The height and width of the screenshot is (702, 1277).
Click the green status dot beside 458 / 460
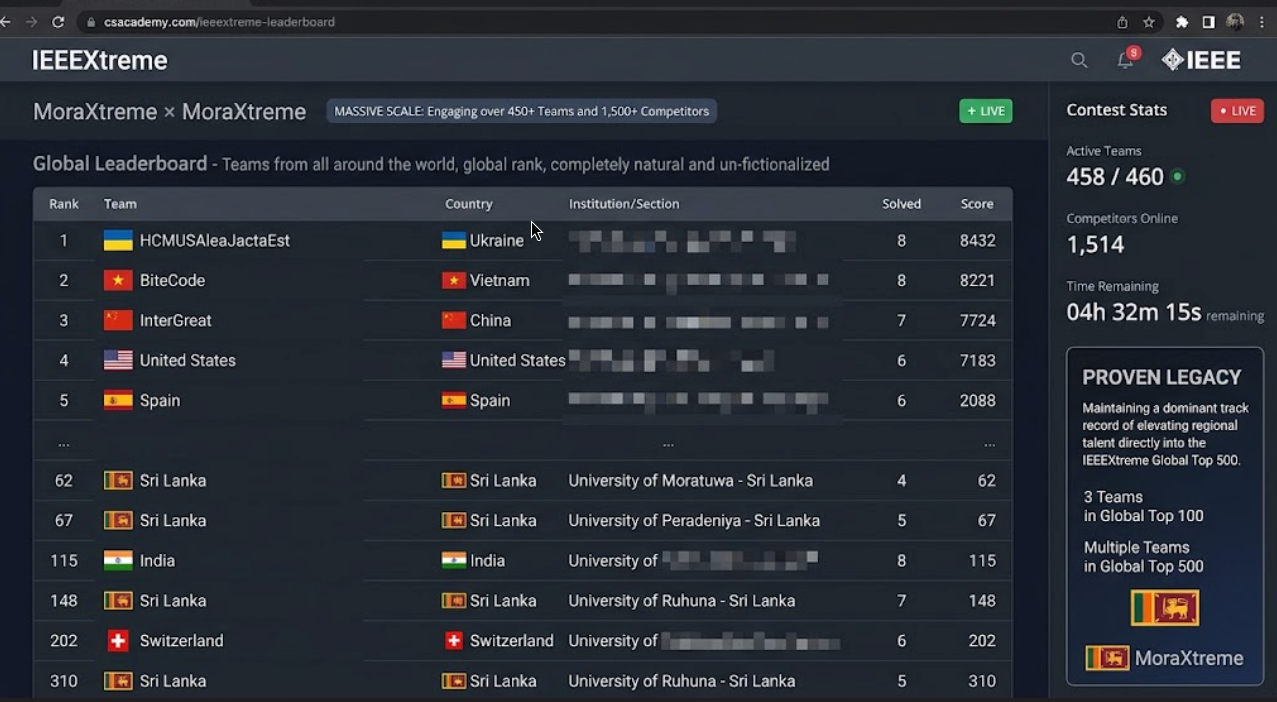click(1178, 176)
